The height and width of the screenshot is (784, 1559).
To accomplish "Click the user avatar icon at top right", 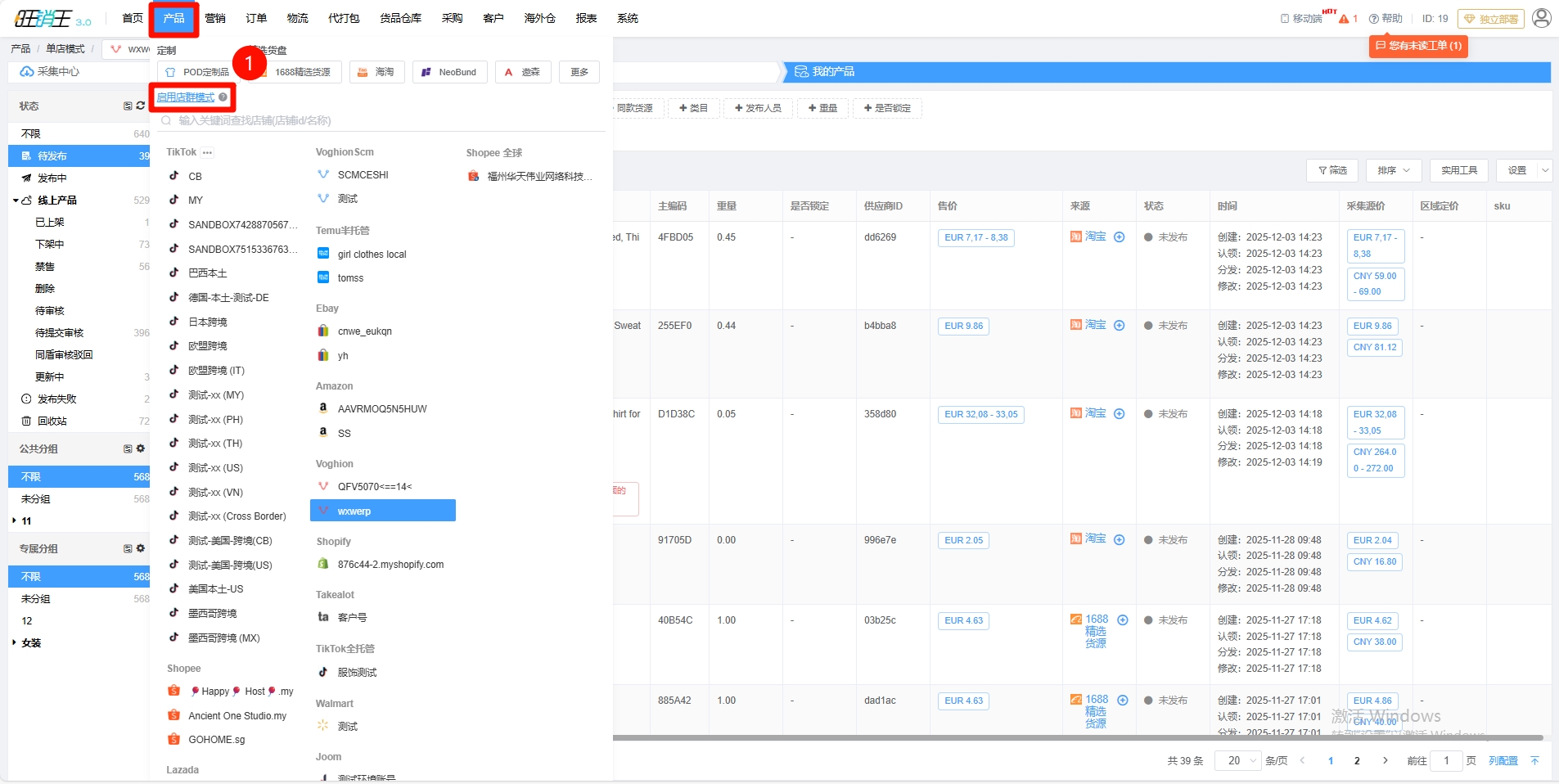I will coord(1541,18).
